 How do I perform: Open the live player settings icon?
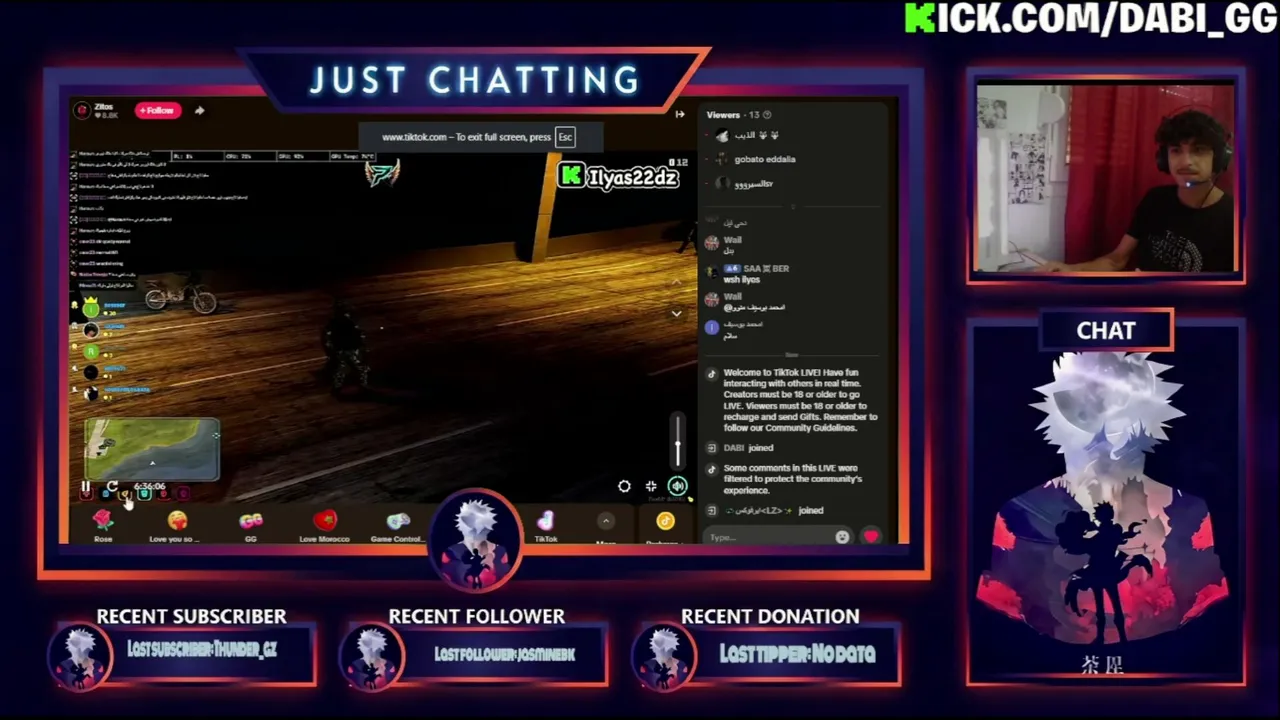coord(624,486)
